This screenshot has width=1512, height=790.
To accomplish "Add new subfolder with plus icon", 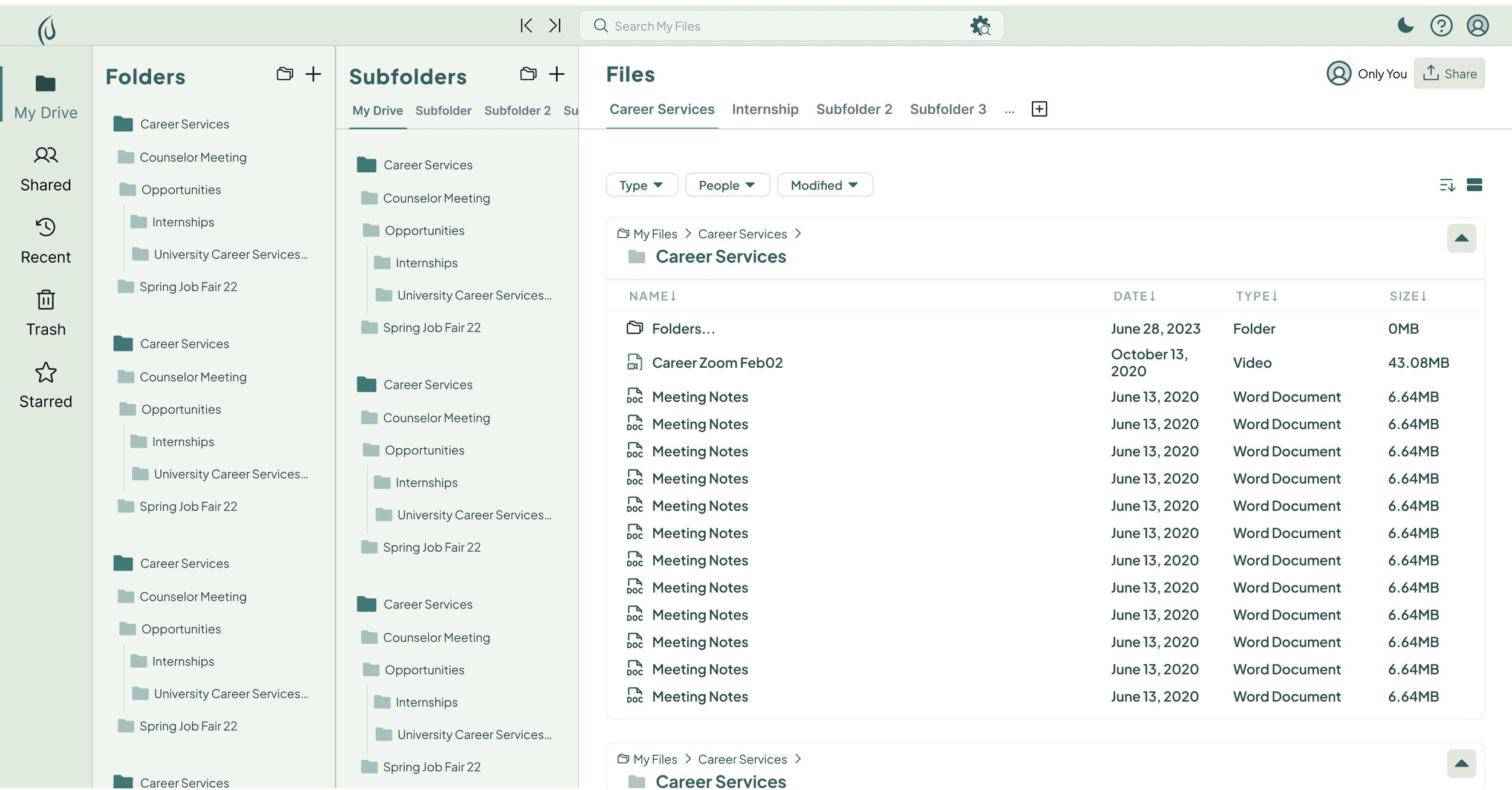I will pyautogui.click(x=557, y=74).
